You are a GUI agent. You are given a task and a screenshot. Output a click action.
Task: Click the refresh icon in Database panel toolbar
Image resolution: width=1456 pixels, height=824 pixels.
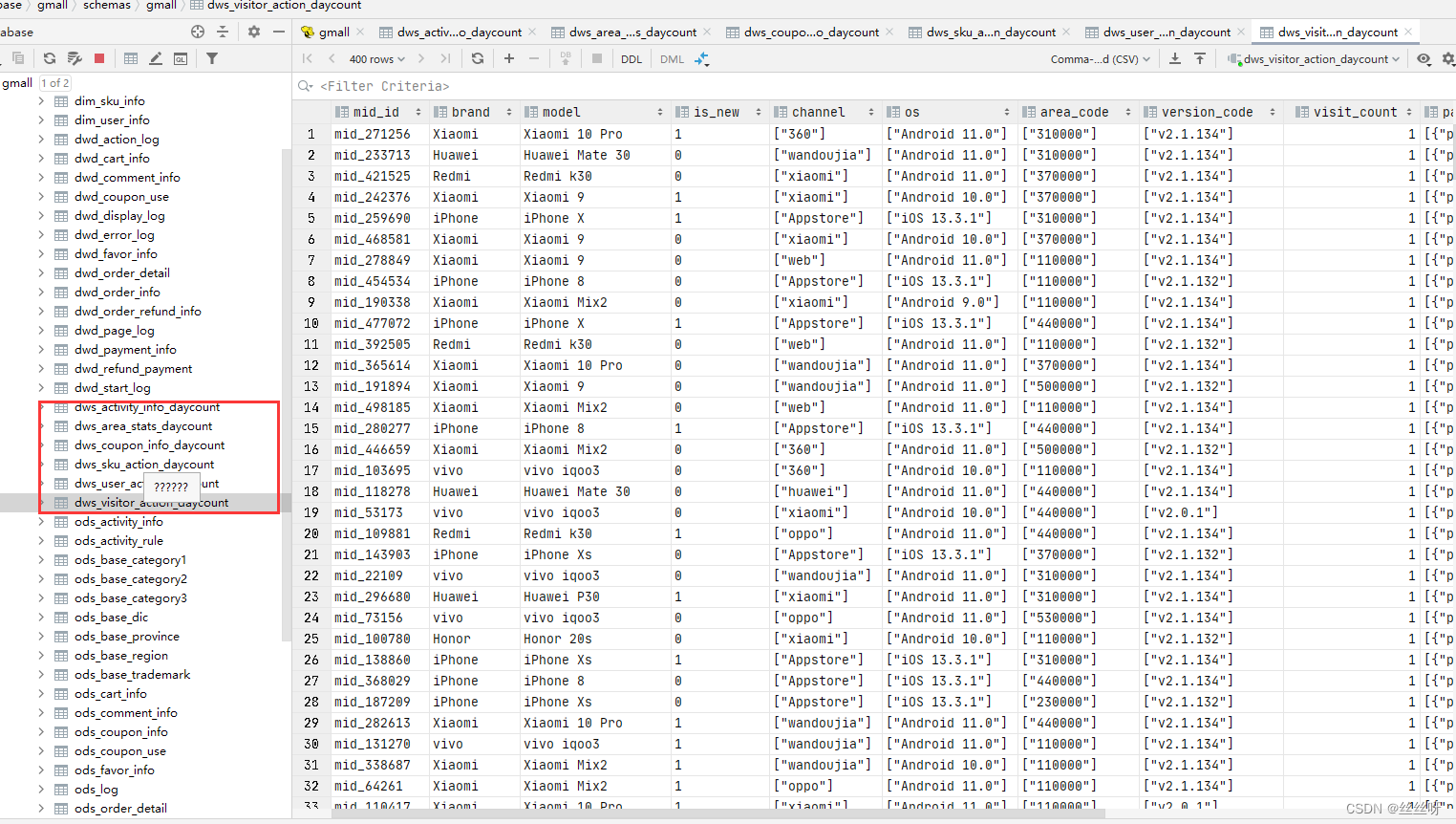[50, 58]
